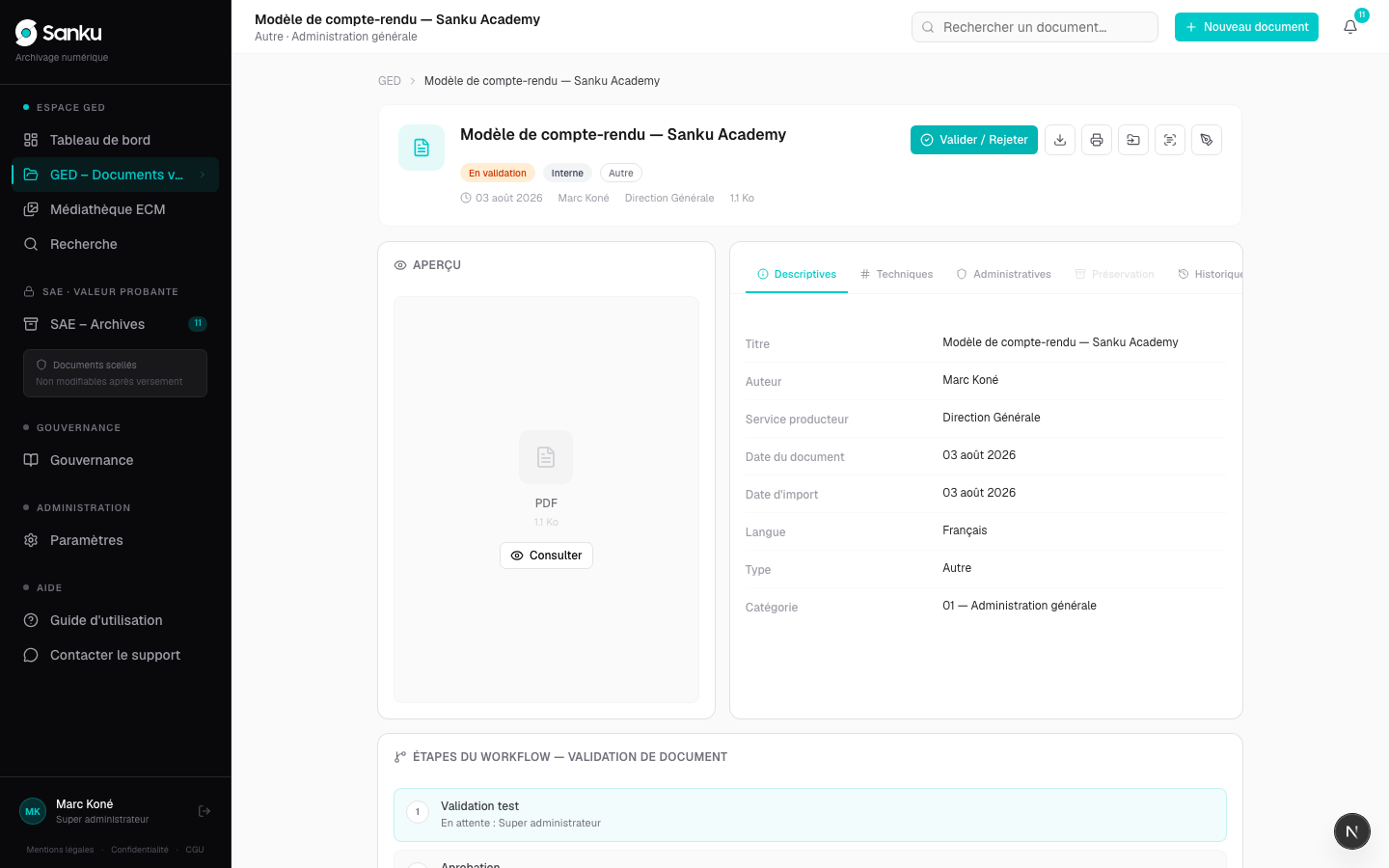Switch to the Techniques tab
This screenshot has width=1389, height=868.
[x=897, y=274]
